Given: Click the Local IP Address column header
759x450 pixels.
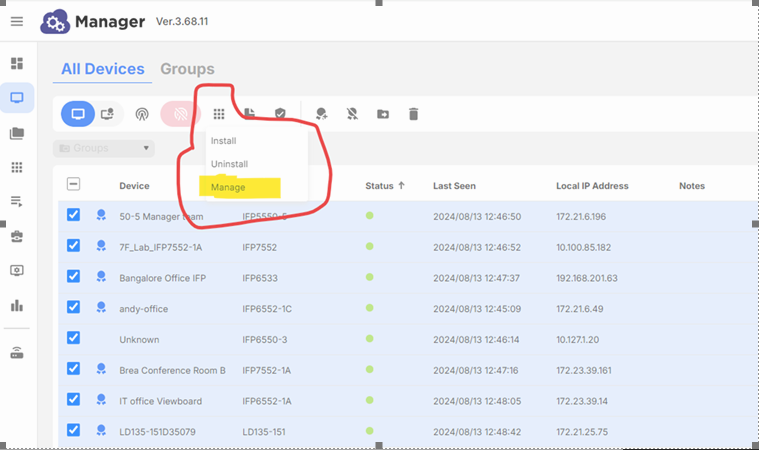Looking at the screenshot, I should [592, 186].
